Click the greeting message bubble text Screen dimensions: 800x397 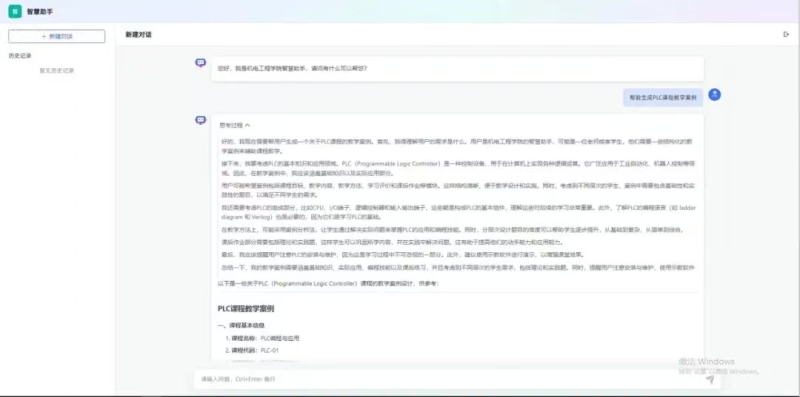(x=292, y=68)
